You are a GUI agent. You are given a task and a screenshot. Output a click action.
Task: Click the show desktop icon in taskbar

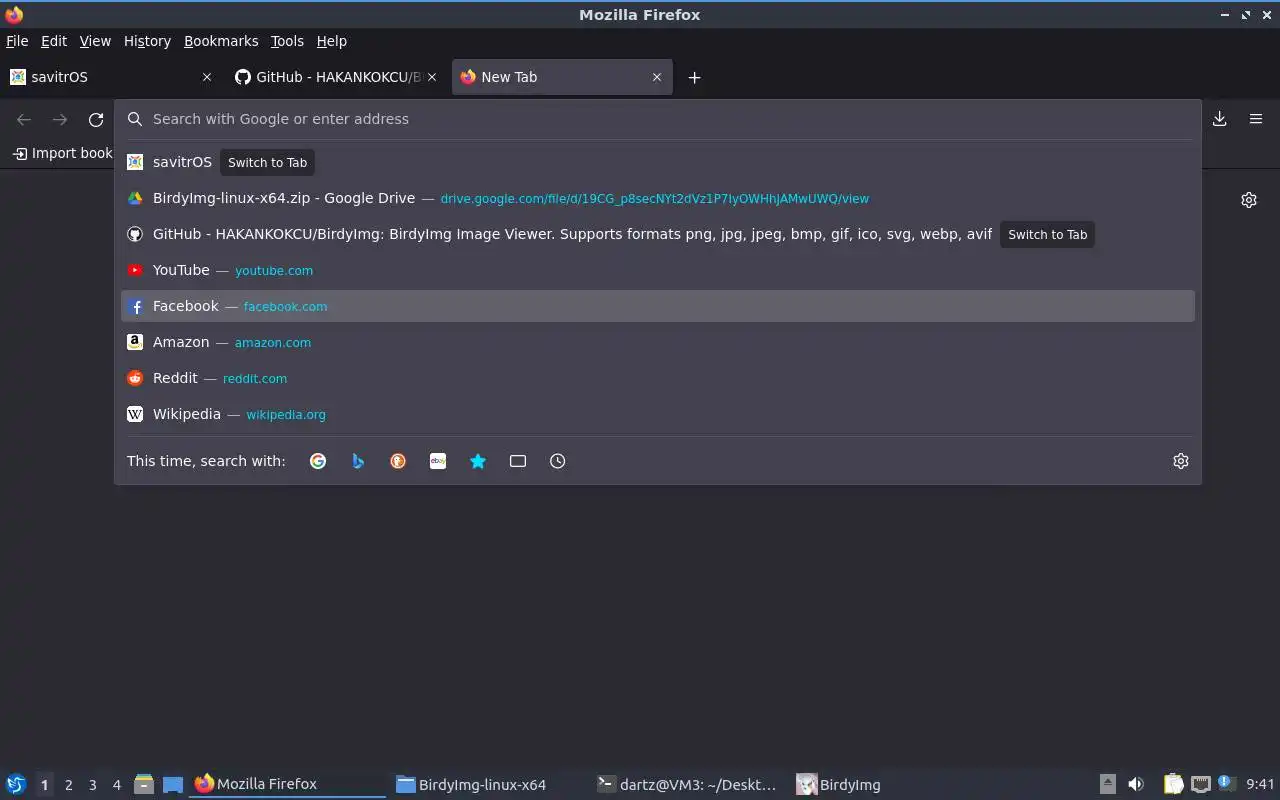[173, 784]
